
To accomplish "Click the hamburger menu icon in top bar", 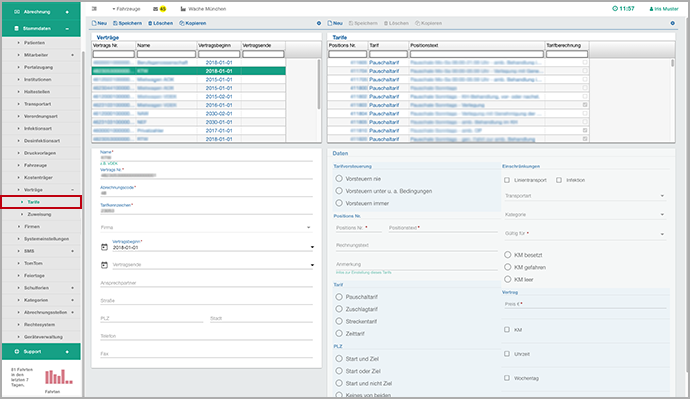I will pyautogui.click(x=94, y=9).
